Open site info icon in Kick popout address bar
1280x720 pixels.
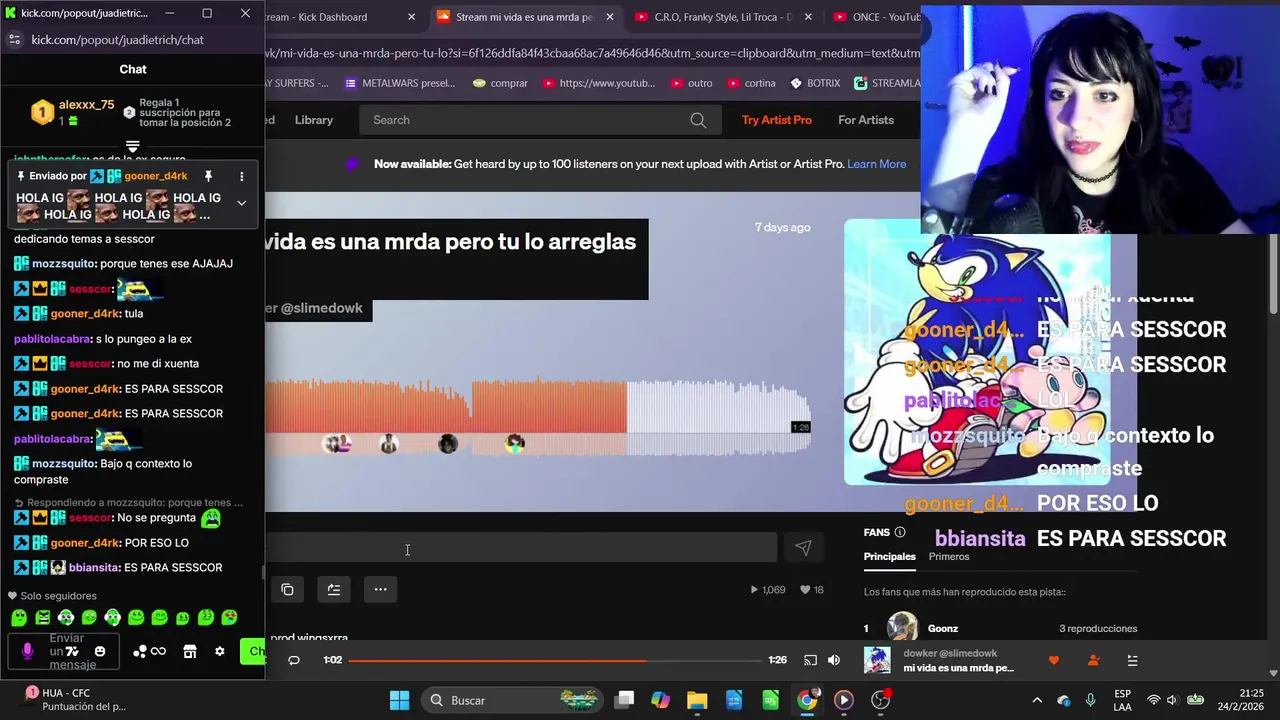coord(14,39)
